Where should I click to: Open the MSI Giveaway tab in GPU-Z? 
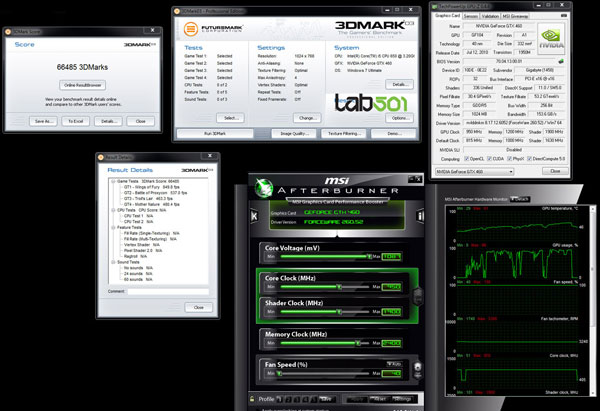[515, 16]
